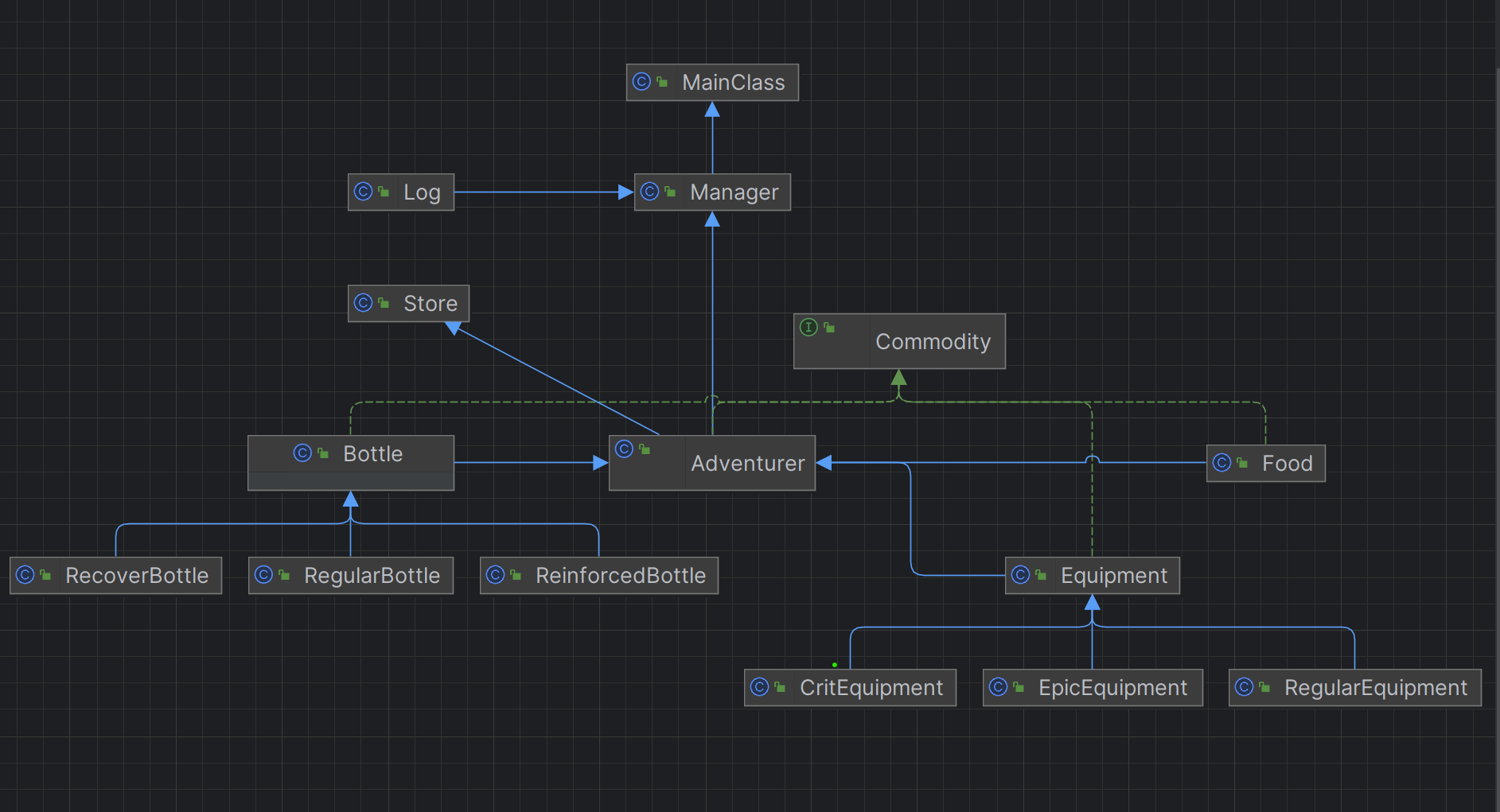Click the Equipment class name text
The height and width of the screenshot is (812, 1500).
[x=1113, y=576]
